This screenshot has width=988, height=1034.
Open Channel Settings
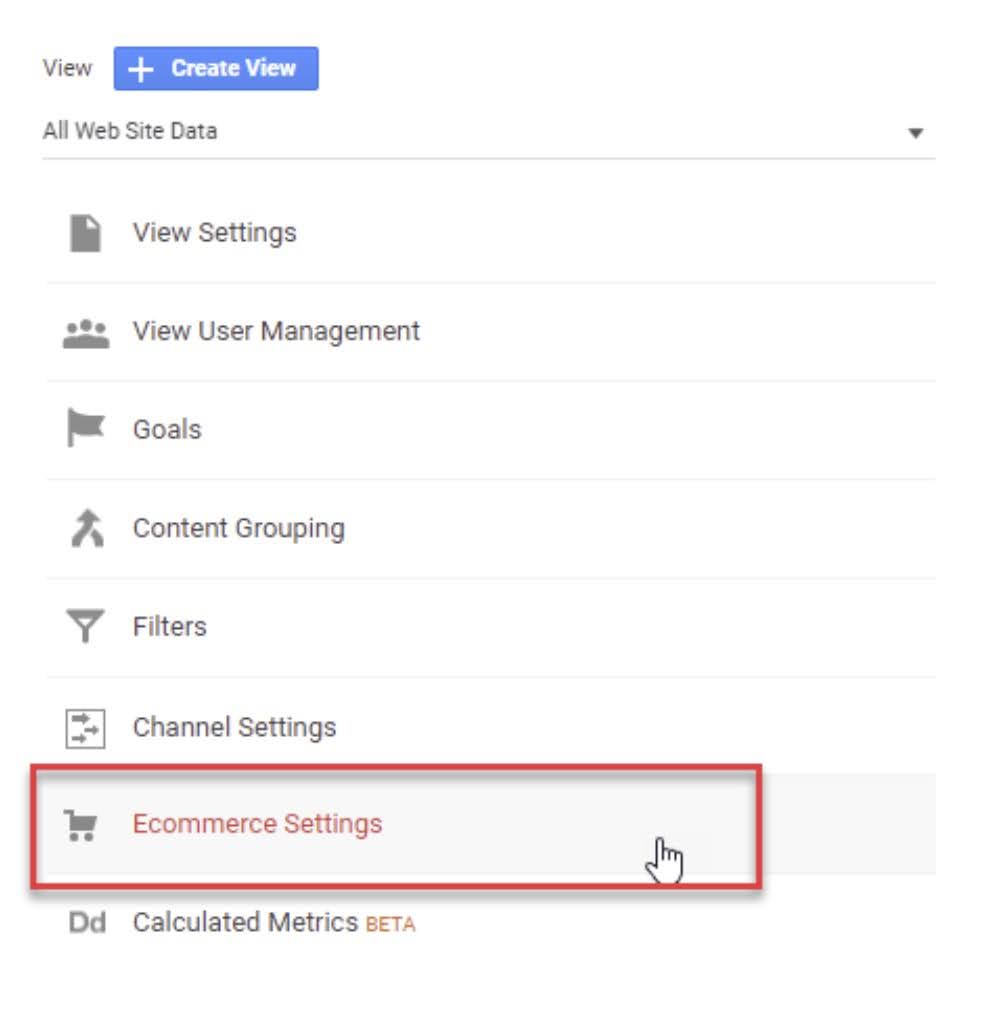click(234, 727)
